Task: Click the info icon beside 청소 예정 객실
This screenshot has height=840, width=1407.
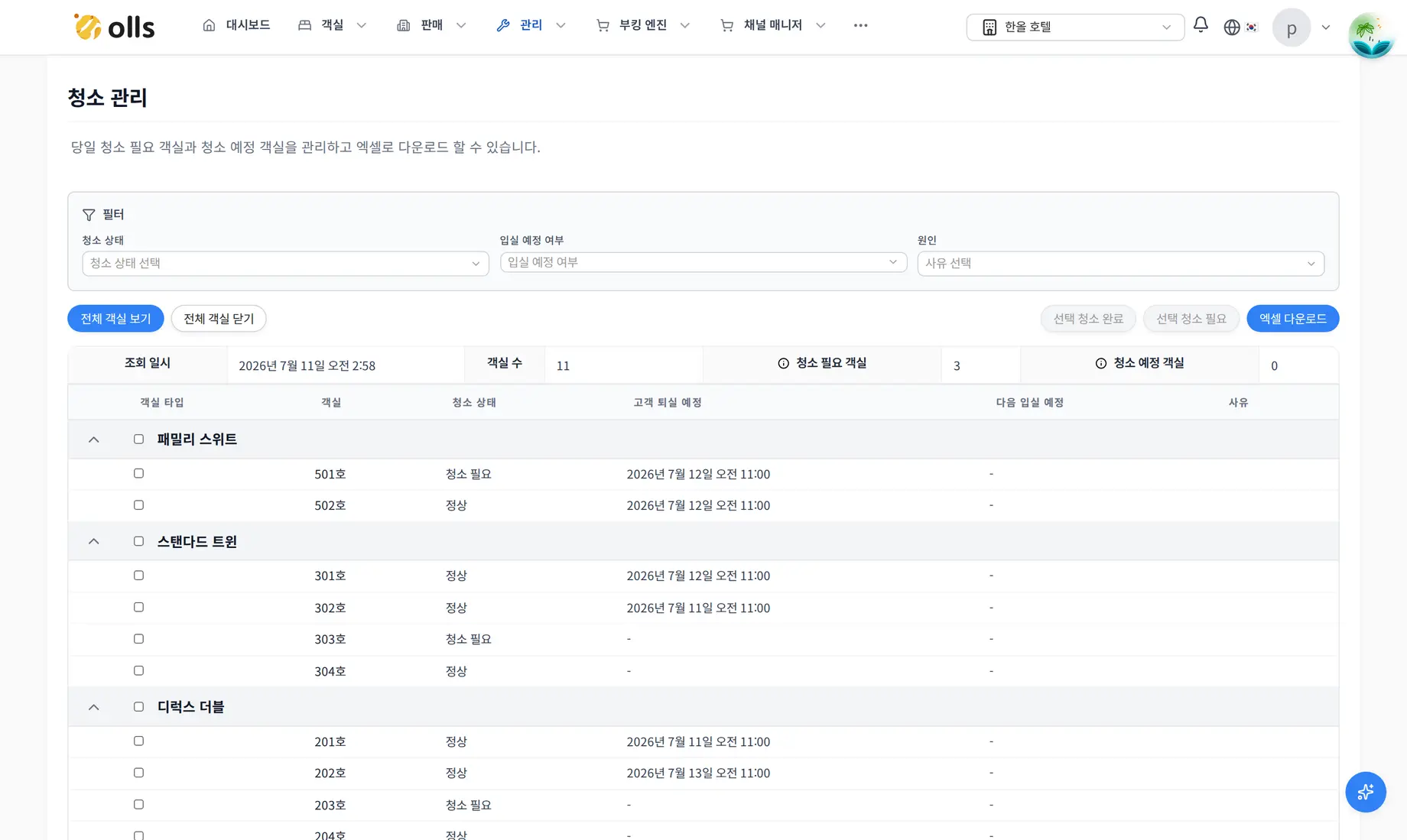Action: tap(1100, 363)
